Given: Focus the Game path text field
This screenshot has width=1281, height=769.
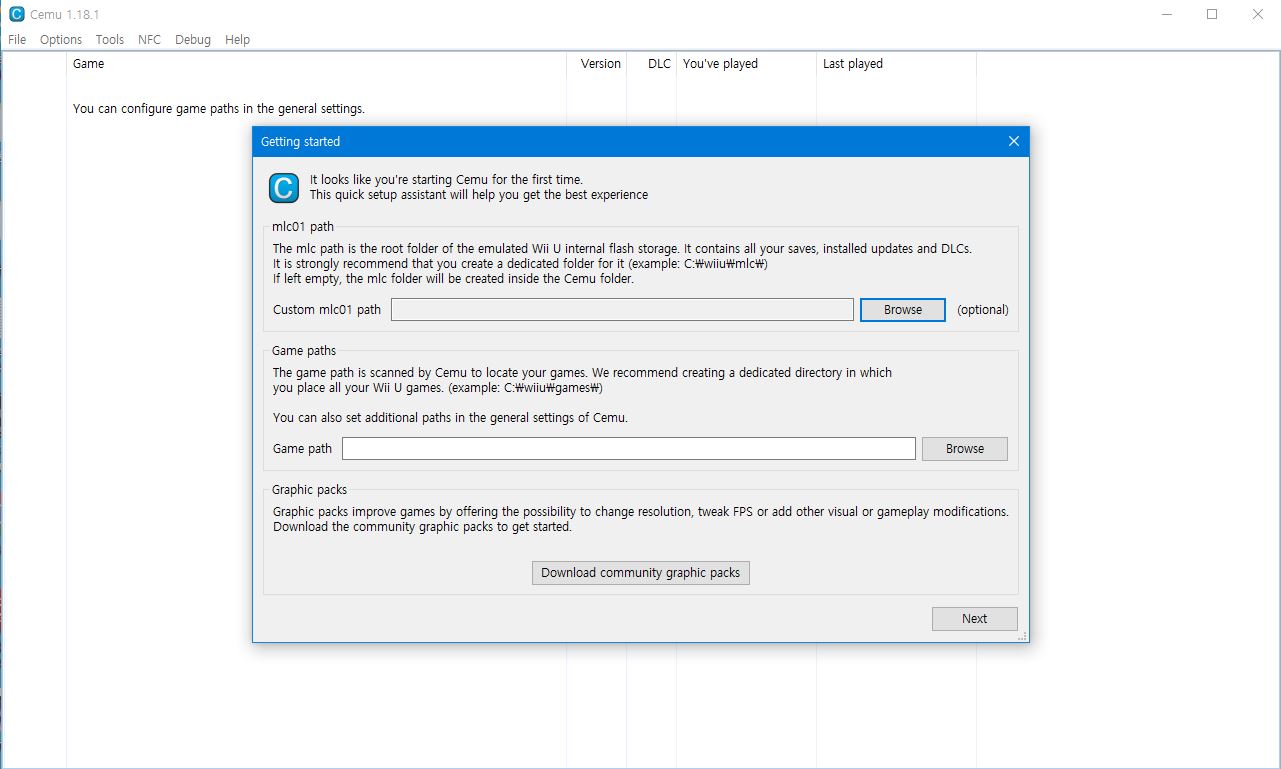Looking at the screenshot, I should coord(629,449).
